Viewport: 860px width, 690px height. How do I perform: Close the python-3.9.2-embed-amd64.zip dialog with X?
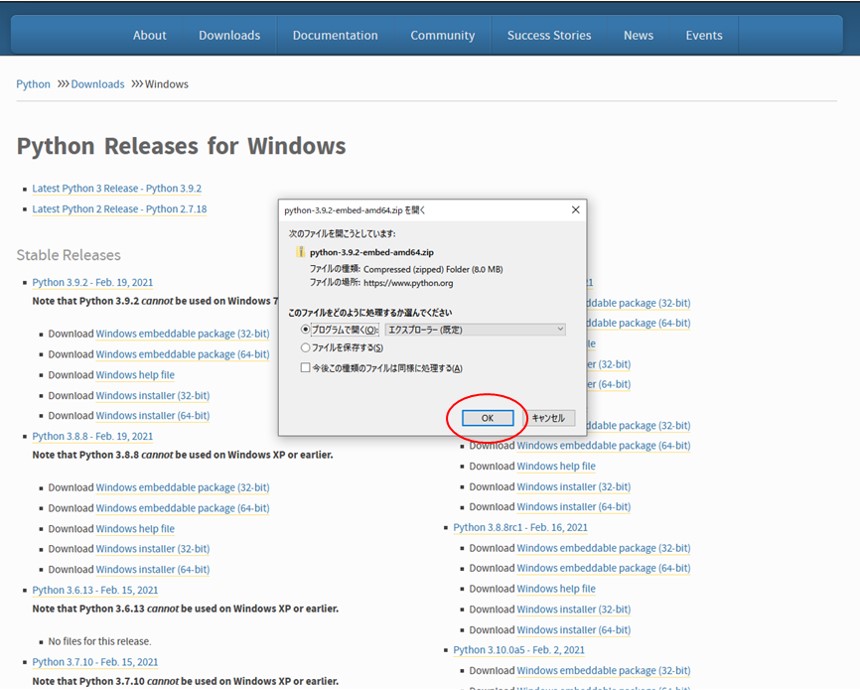tap(575, 210)
